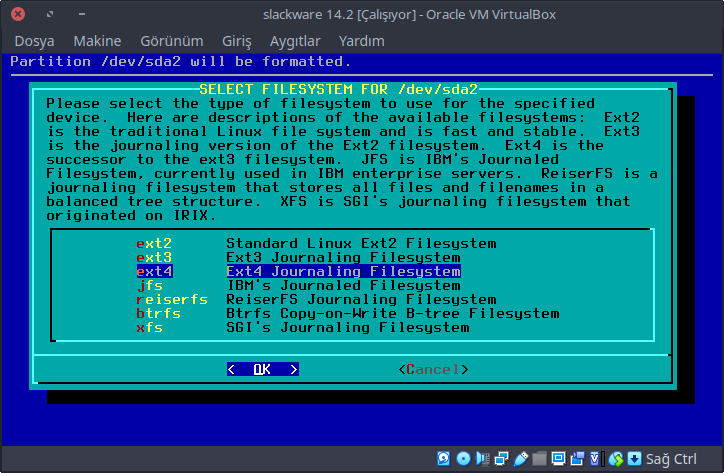724x473 pixels.
Task: Click the video capture status icon
Action: [577, 459]
